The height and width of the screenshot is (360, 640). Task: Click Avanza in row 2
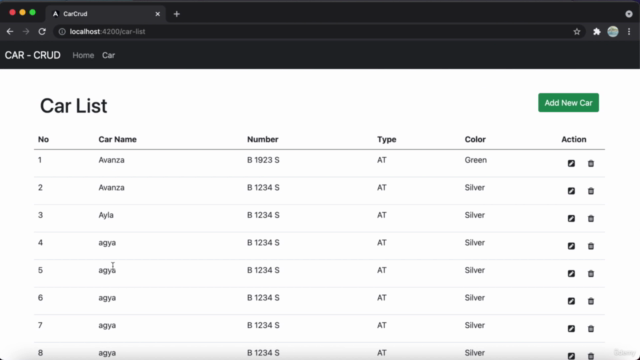(x=111, y=187)
